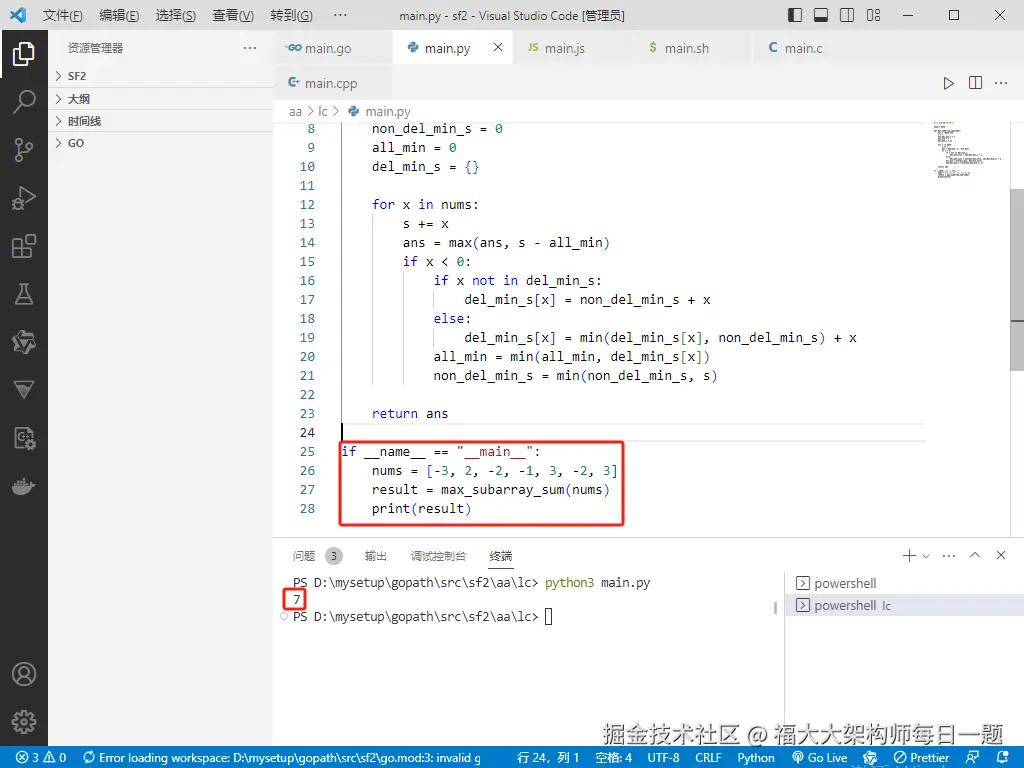This screenshot has height=768, width=1024.
Task: Split the editor to the right
Action: [975, 83]
